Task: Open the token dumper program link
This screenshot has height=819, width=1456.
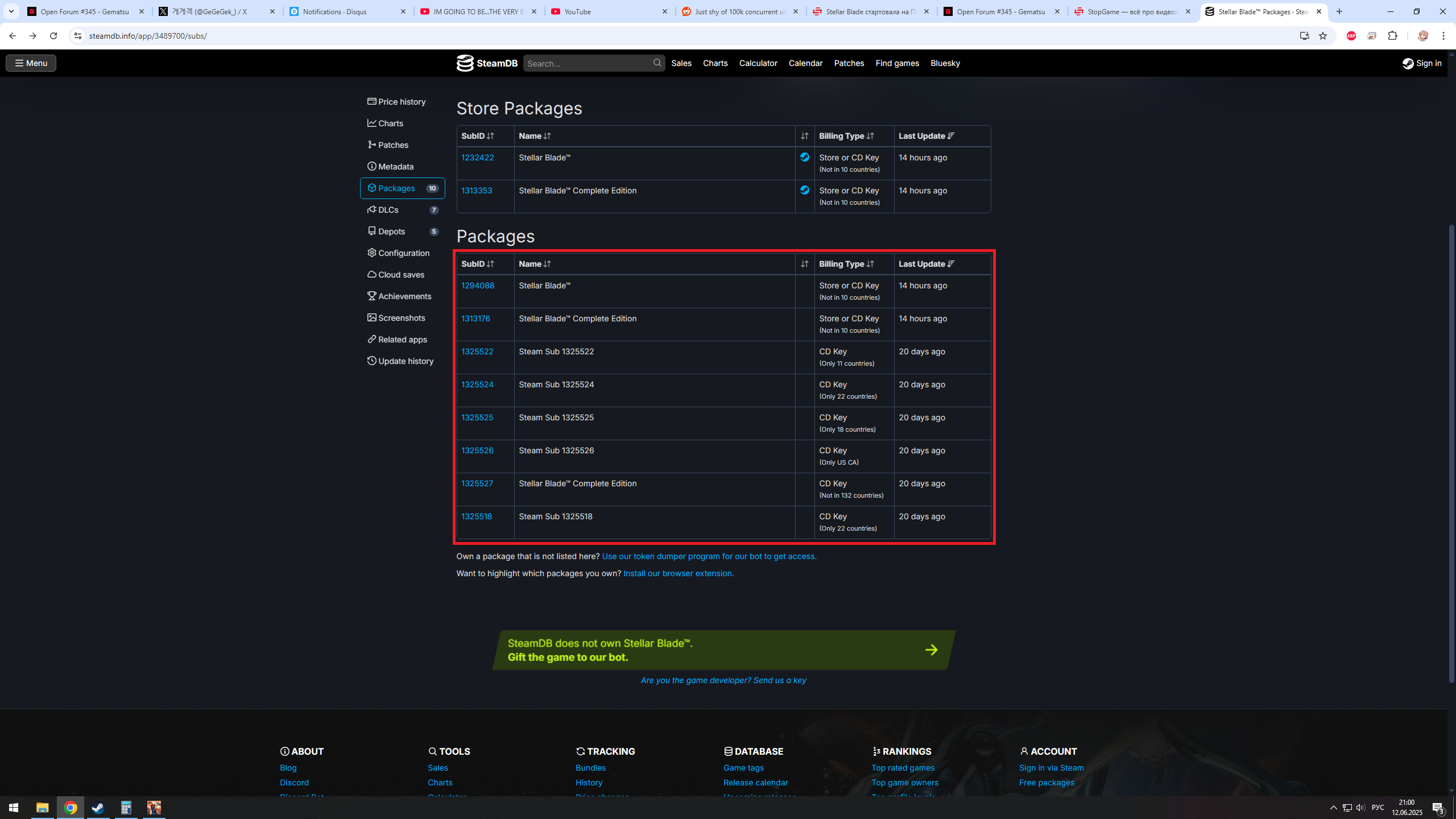Action: pos(709,556)
